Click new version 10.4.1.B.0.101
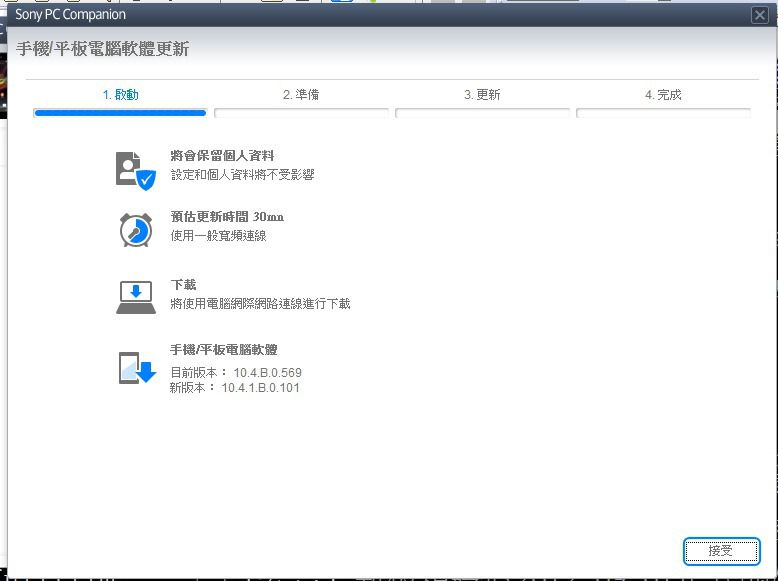 [260, 388]
